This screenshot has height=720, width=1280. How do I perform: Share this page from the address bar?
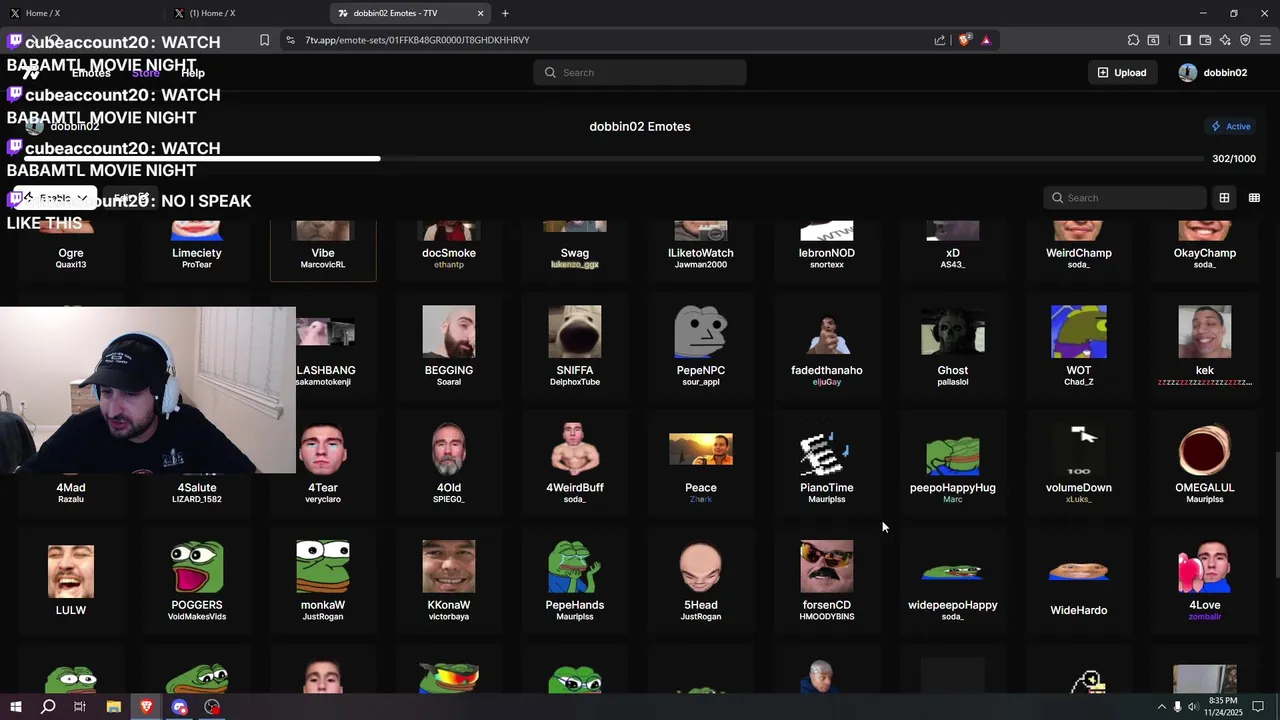[940, 40]
